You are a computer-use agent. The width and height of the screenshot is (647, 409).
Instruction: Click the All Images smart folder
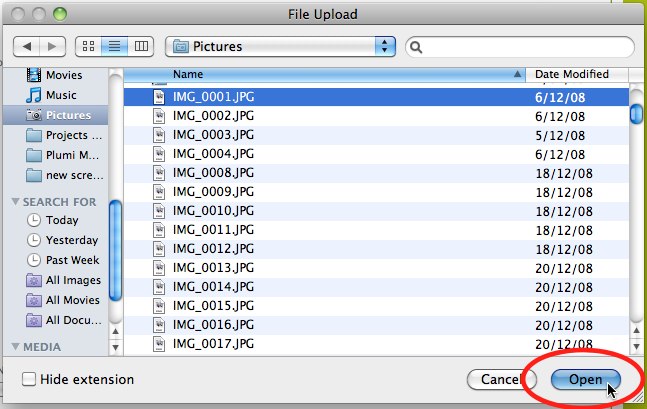[x=72, y=280]
